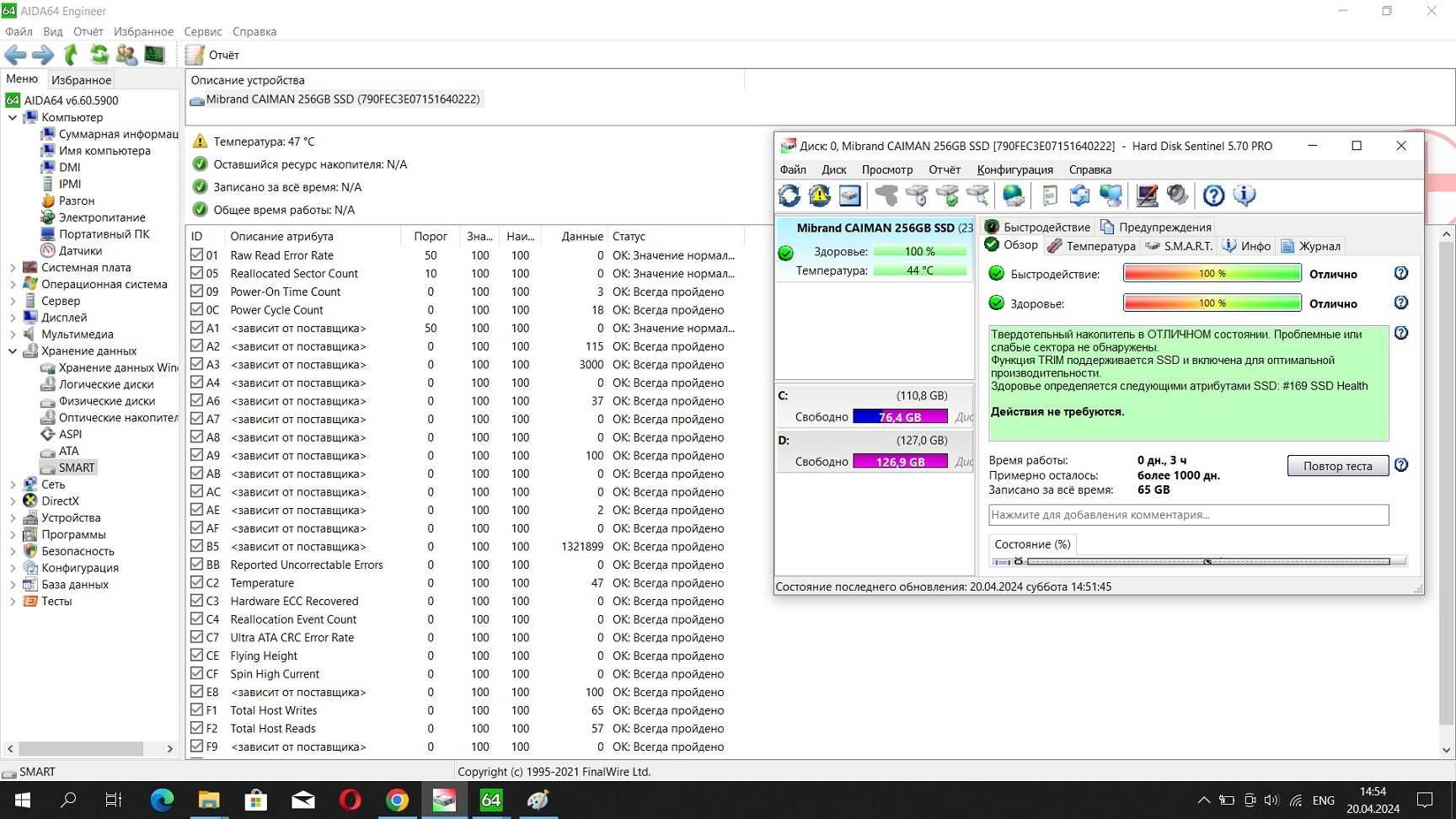Image resolution: width=1456 pixels, height=819 pixels.
Task: Expand the Операционная система tree node
Action: pos(13,285)
